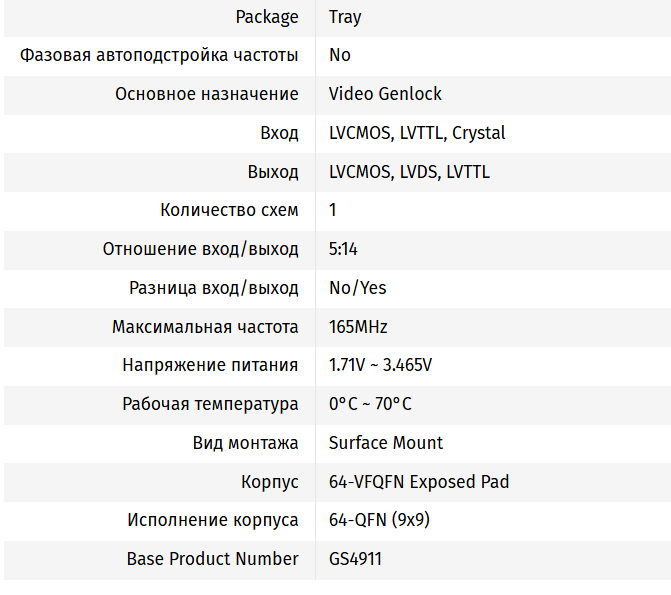Select the LVCMOS, LVDS, LVTTL value
The width and height of the screenshot is (671, 595).
409,172
